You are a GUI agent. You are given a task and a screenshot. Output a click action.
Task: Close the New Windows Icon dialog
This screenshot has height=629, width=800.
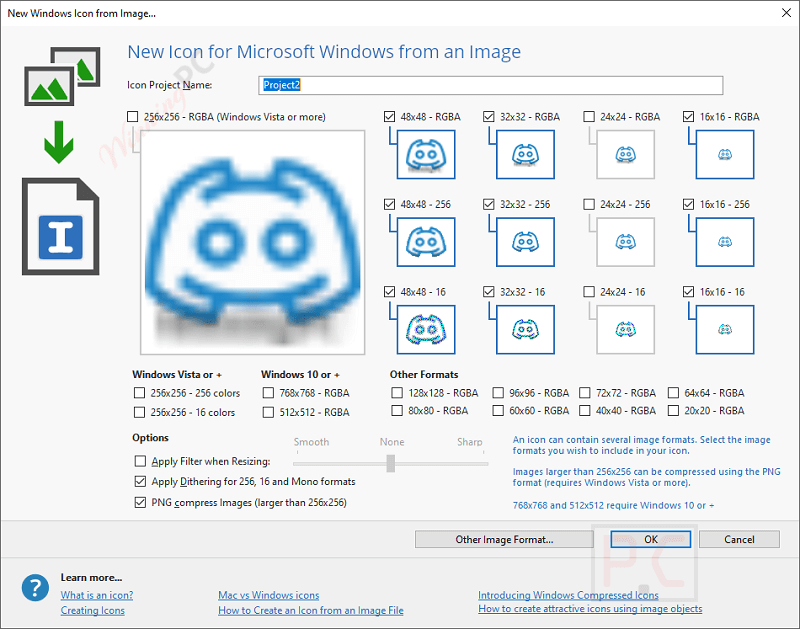point(786,13)
